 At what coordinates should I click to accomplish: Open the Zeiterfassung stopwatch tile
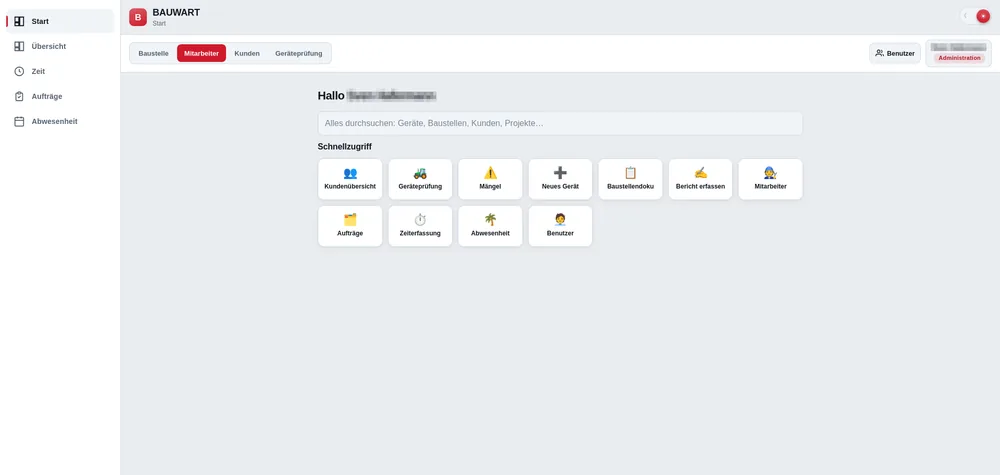pos(420,226)
